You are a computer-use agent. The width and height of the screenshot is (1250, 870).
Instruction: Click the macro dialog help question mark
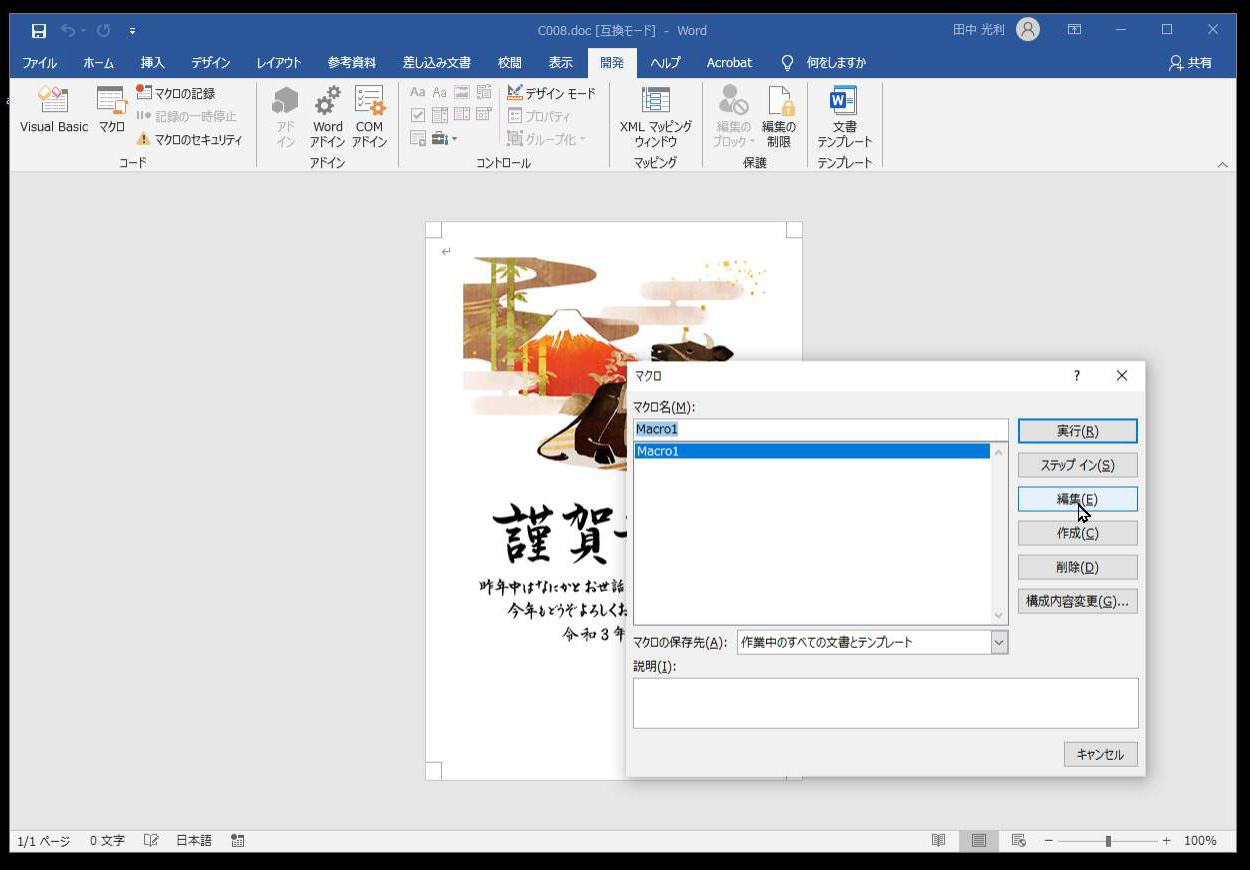click(x=1077, y=376)
